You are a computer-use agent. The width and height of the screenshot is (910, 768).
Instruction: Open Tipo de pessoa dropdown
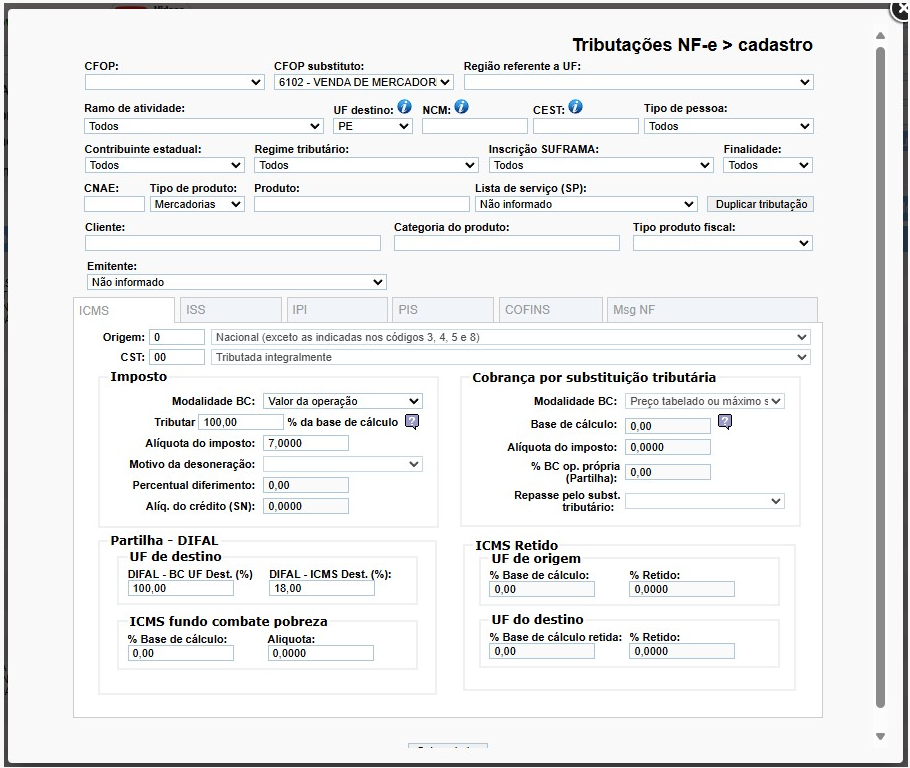point(728,126)
